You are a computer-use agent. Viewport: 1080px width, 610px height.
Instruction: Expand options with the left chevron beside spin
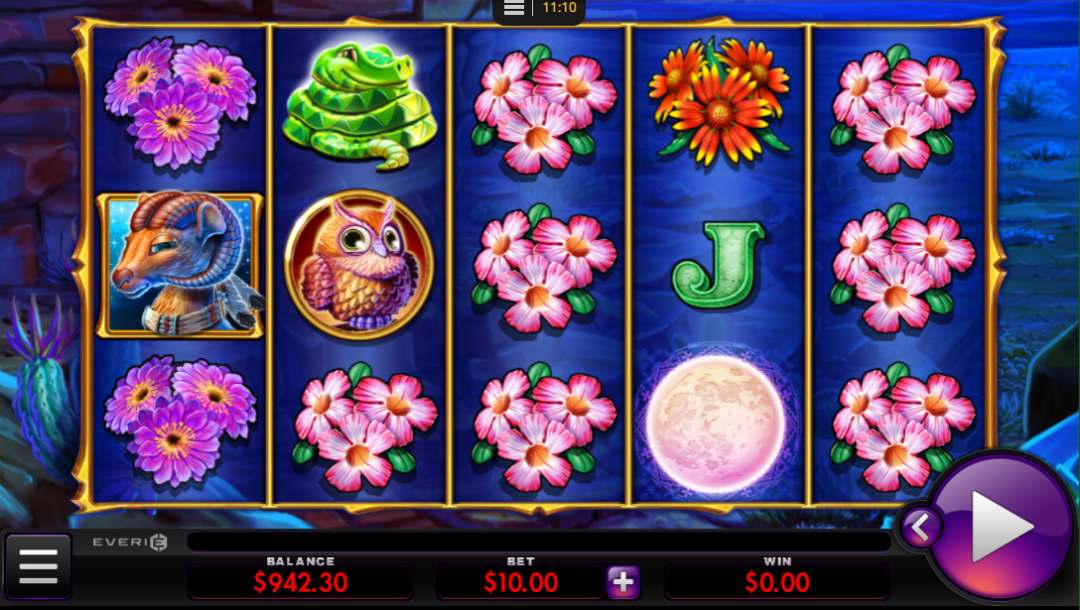pos(921,529)
